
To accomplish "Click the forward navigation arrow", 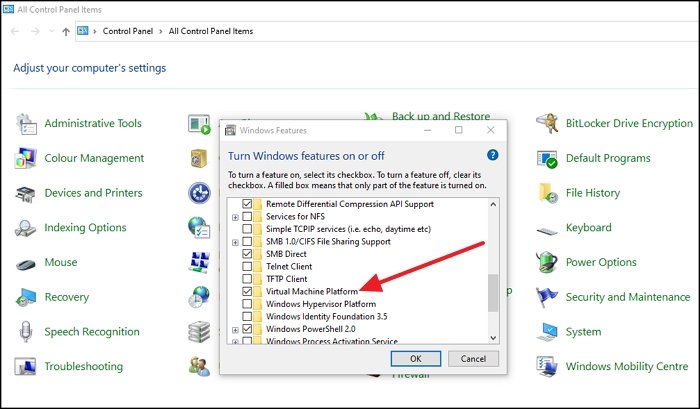I will point(35,31).
